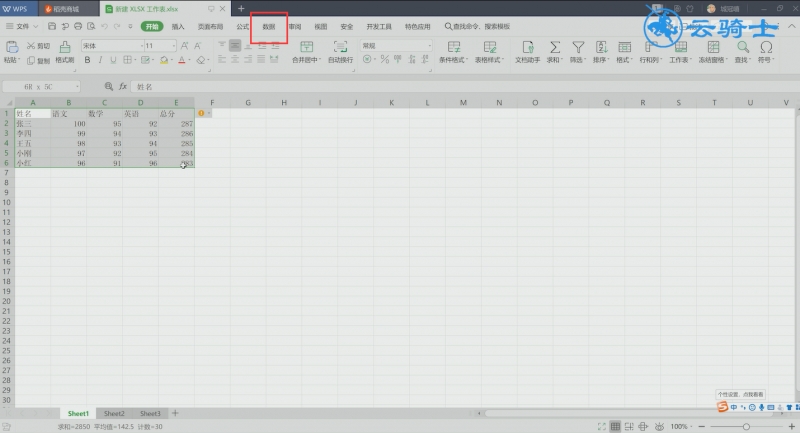Click the Undo arrow icon

point(104,26)
